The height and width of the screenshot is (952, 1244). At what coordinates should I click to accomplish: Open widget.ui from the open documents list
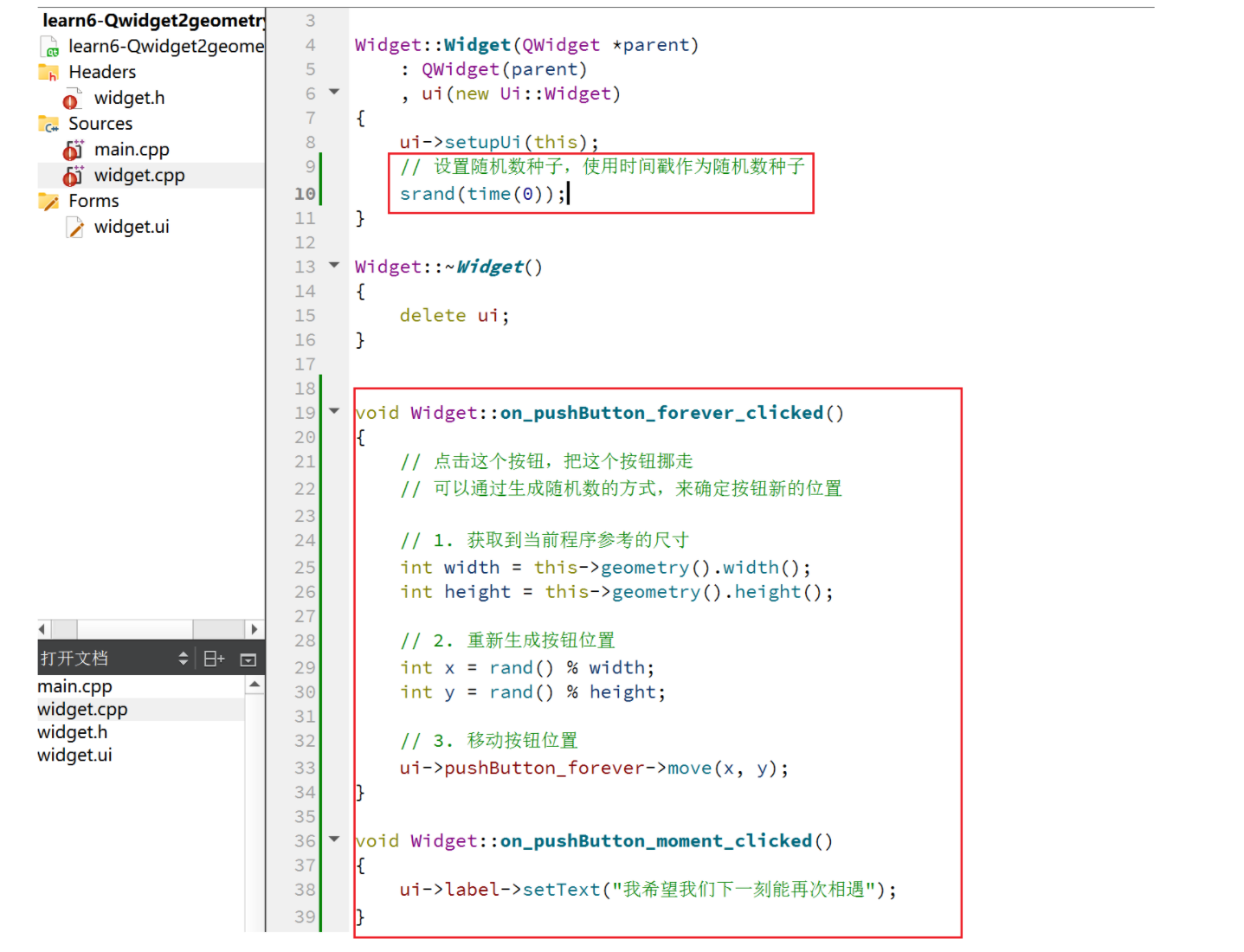74,755
